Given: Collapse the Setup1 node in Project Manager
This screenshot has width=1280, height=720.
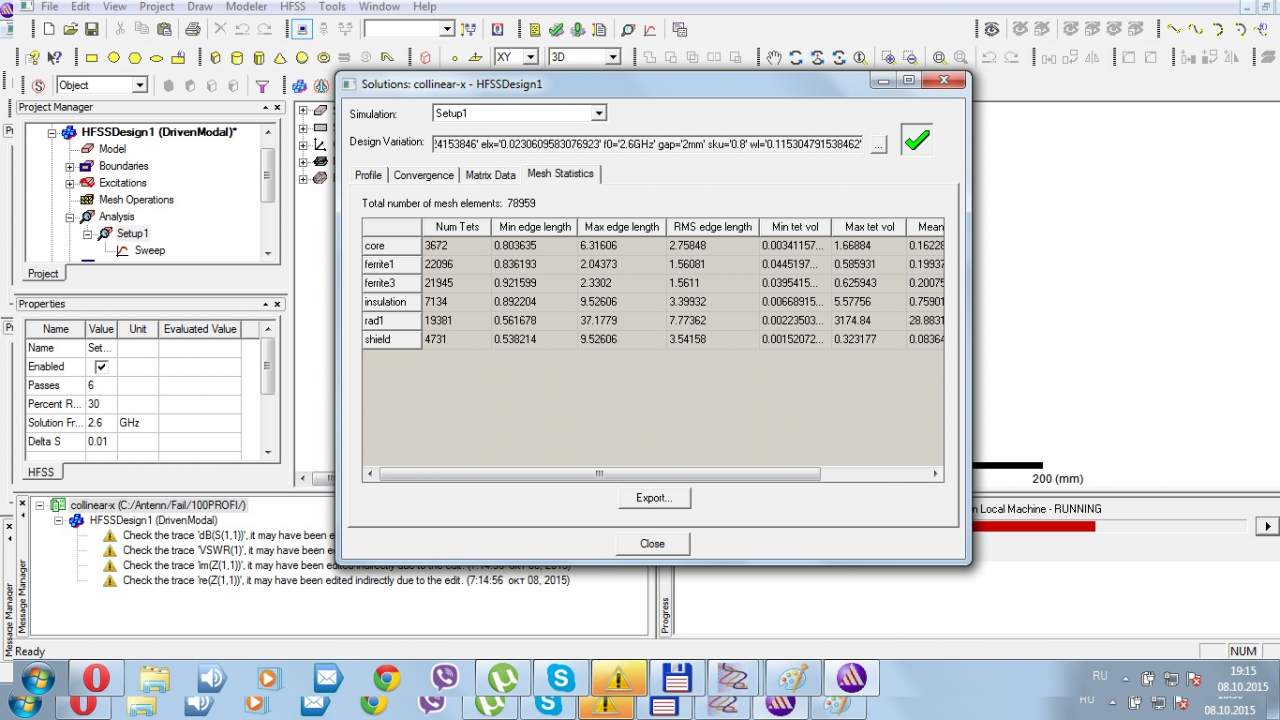Looking at the screenshot, I should pyautogui.click(x=87, y=234).
